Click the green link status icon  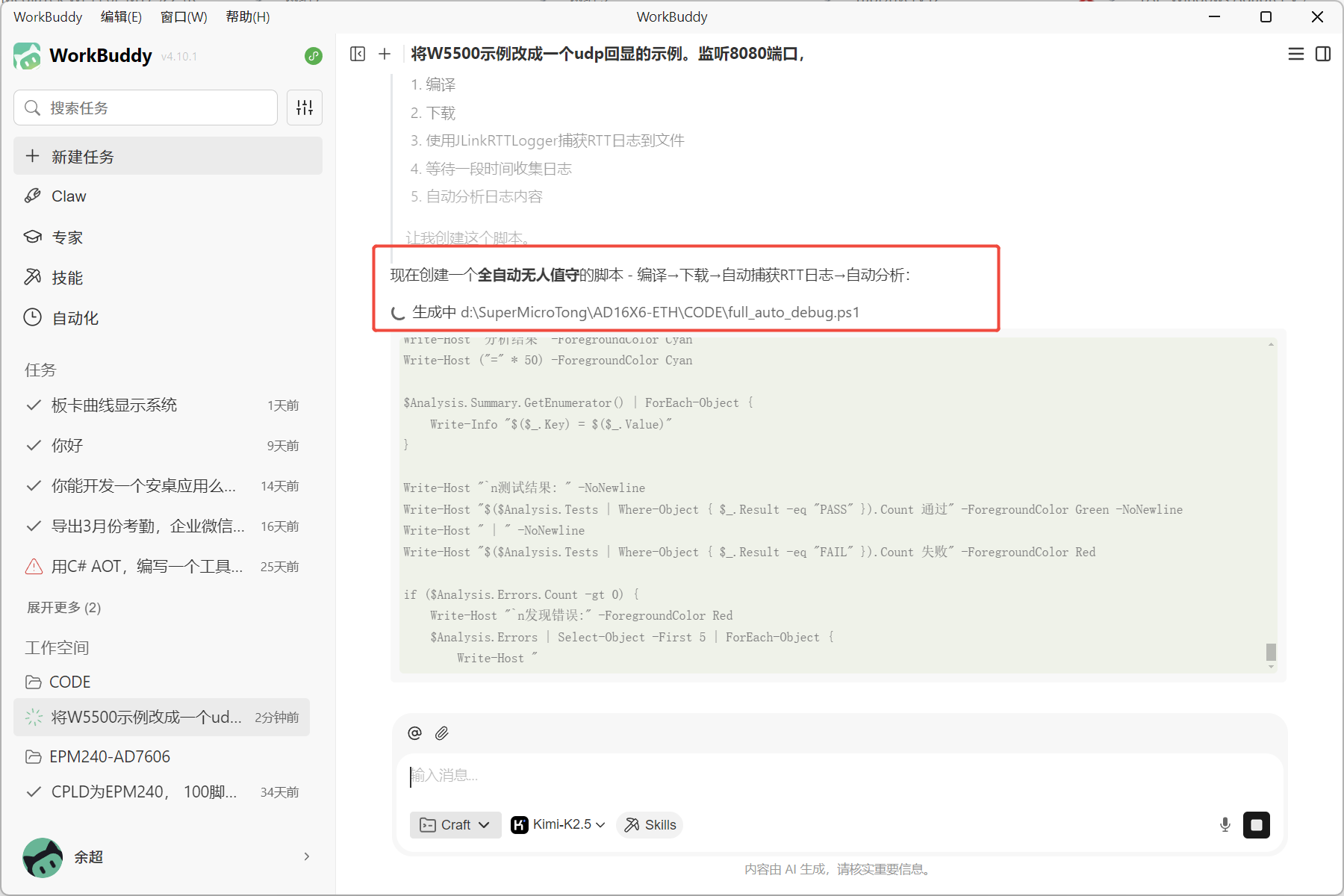click(314, 56)
